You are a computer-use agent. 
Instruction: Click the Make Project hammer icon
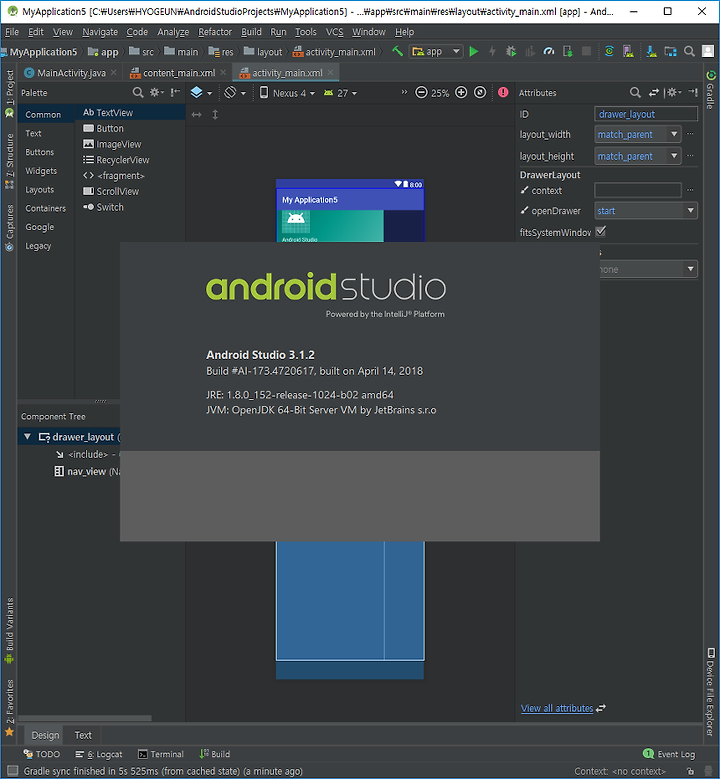[x=397, y=51]
